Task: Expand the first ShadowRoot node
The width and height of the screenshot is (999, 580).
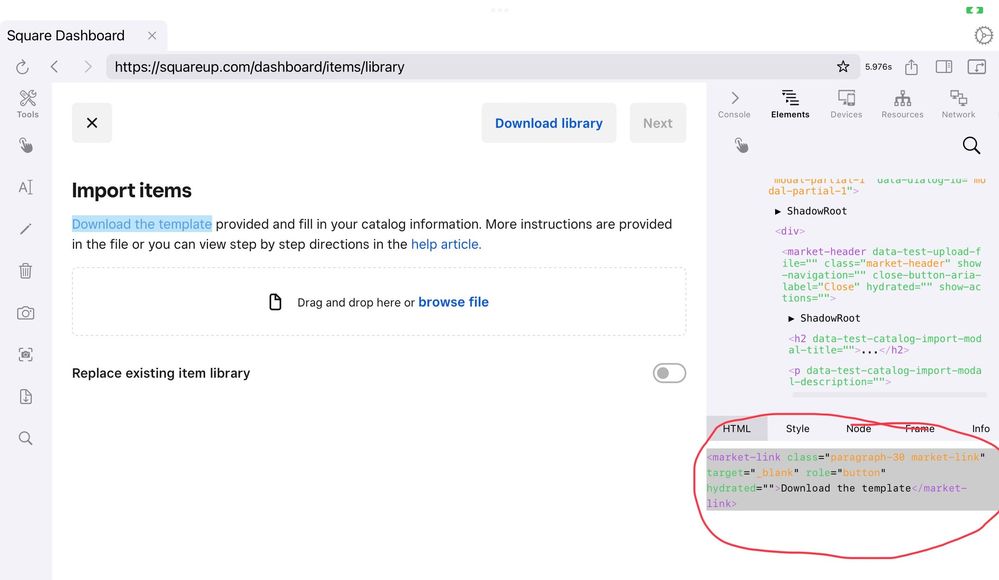Action: [x=779, y=211]
